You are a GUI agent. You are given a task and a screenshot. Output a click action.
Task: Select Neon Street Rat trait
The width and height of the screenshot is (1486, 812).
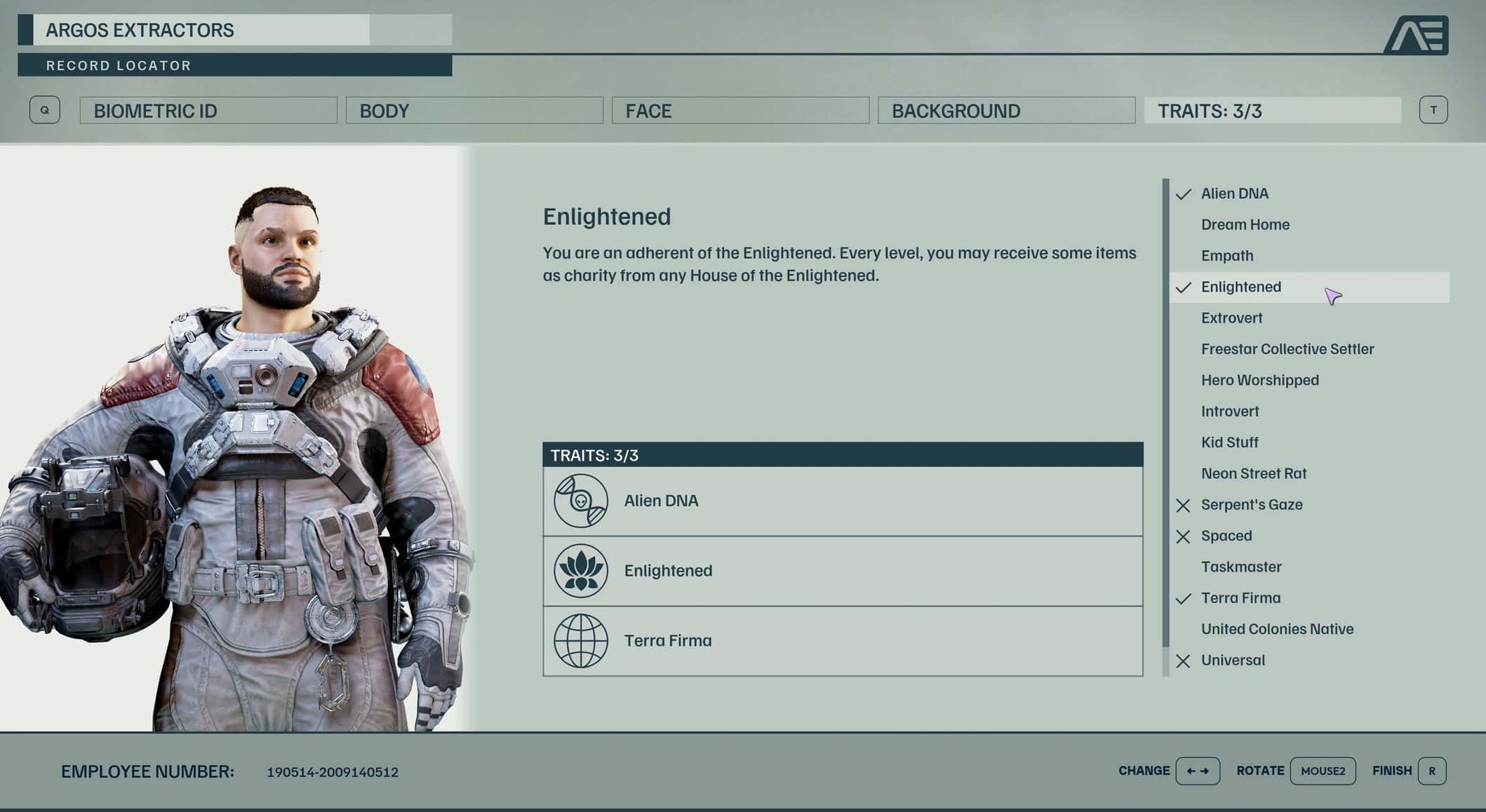[x=1253, y=473]
